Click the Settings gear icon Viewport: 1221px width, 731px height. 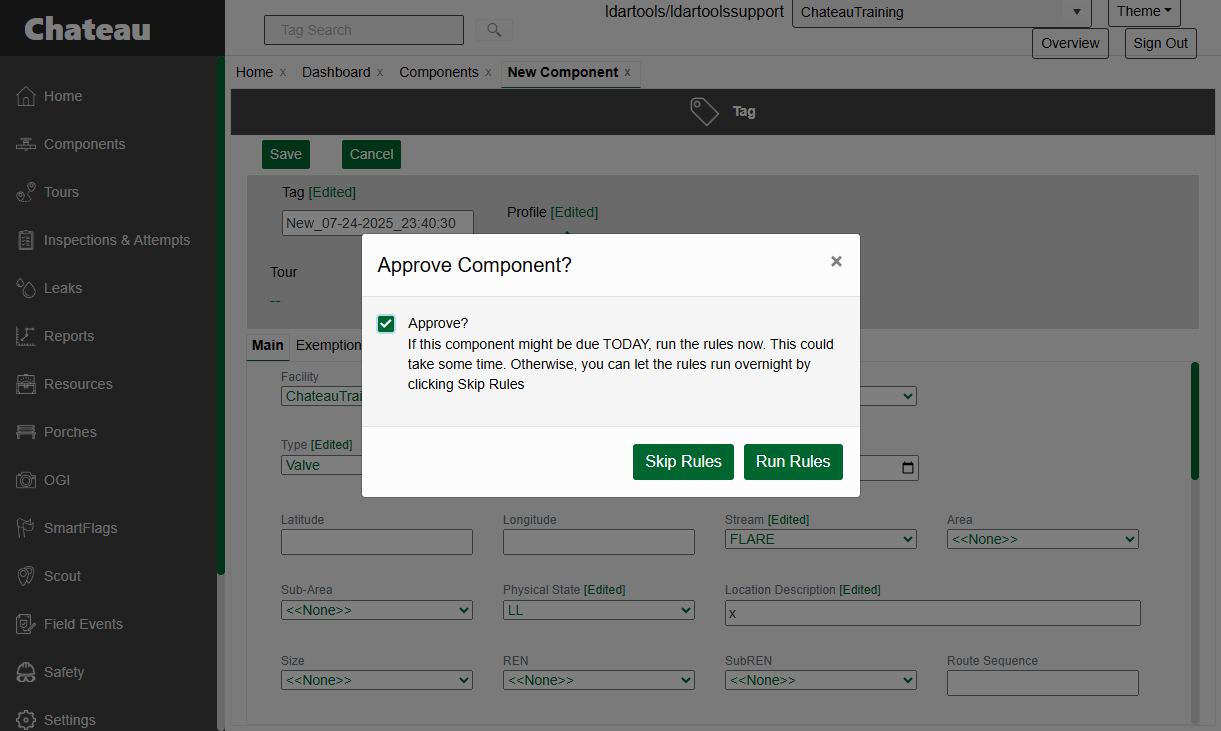(26, 720)
